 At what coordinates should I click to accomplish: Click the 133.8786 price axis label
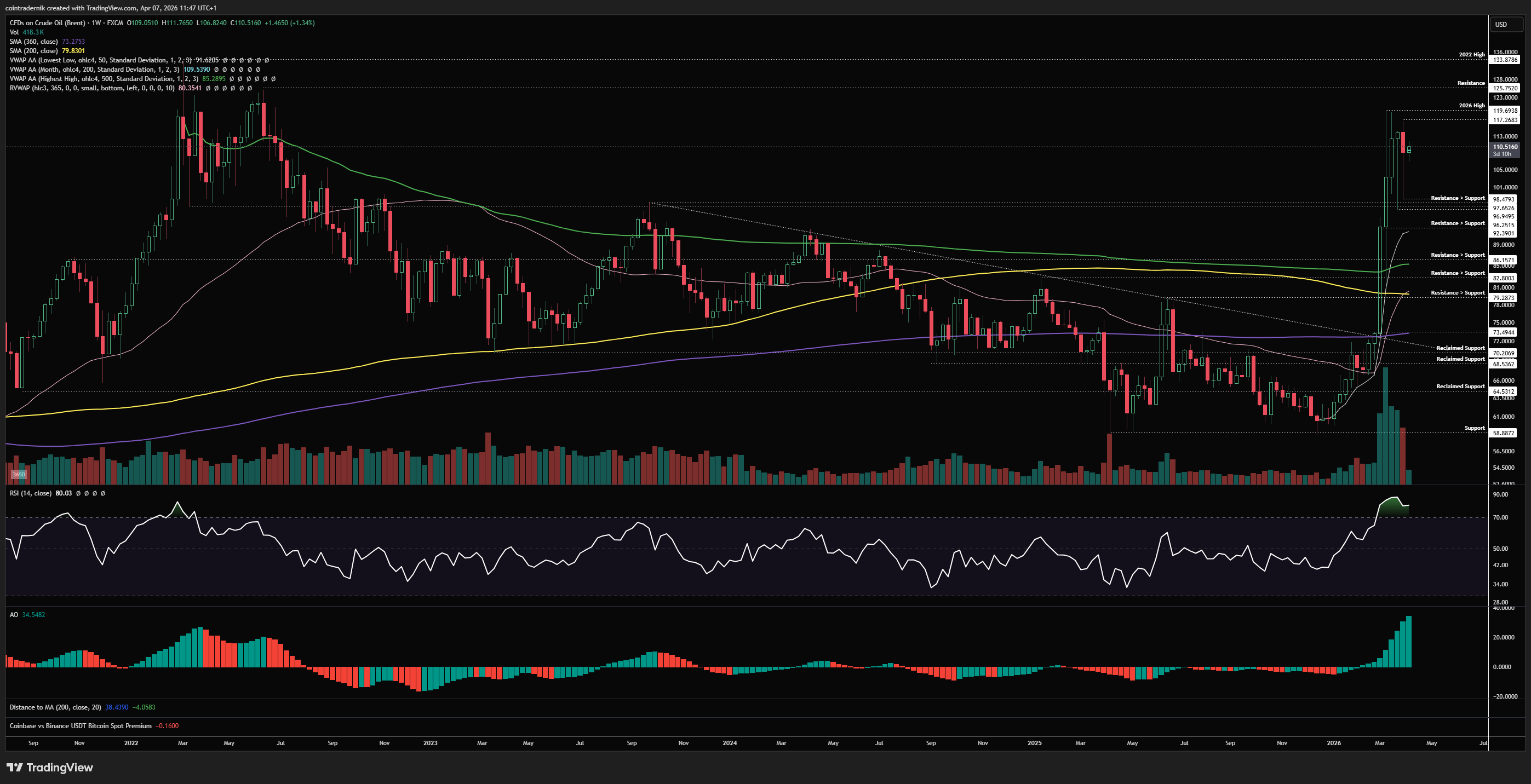pos(1505,60)
